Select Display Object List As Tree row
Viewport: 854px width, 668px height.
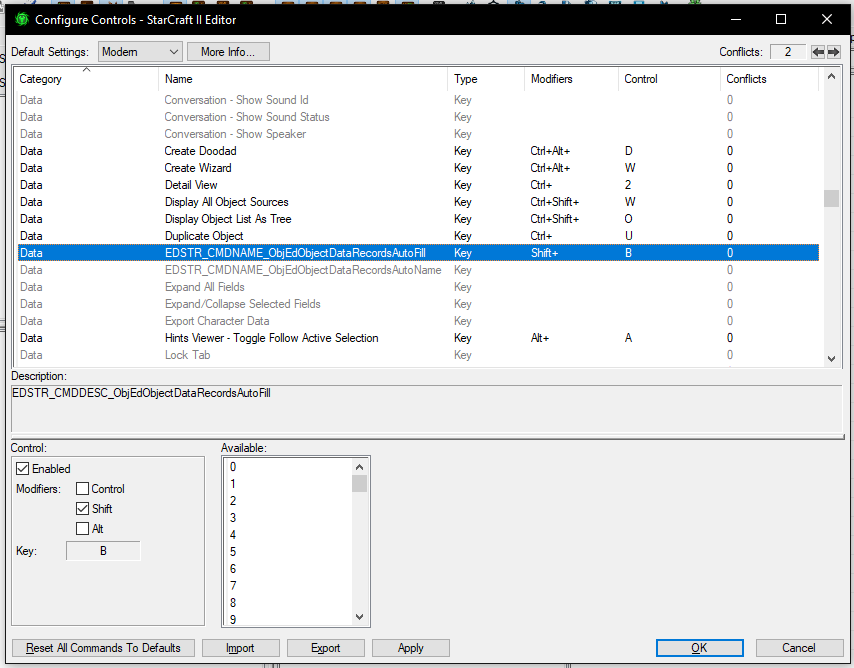click(418, 218)
